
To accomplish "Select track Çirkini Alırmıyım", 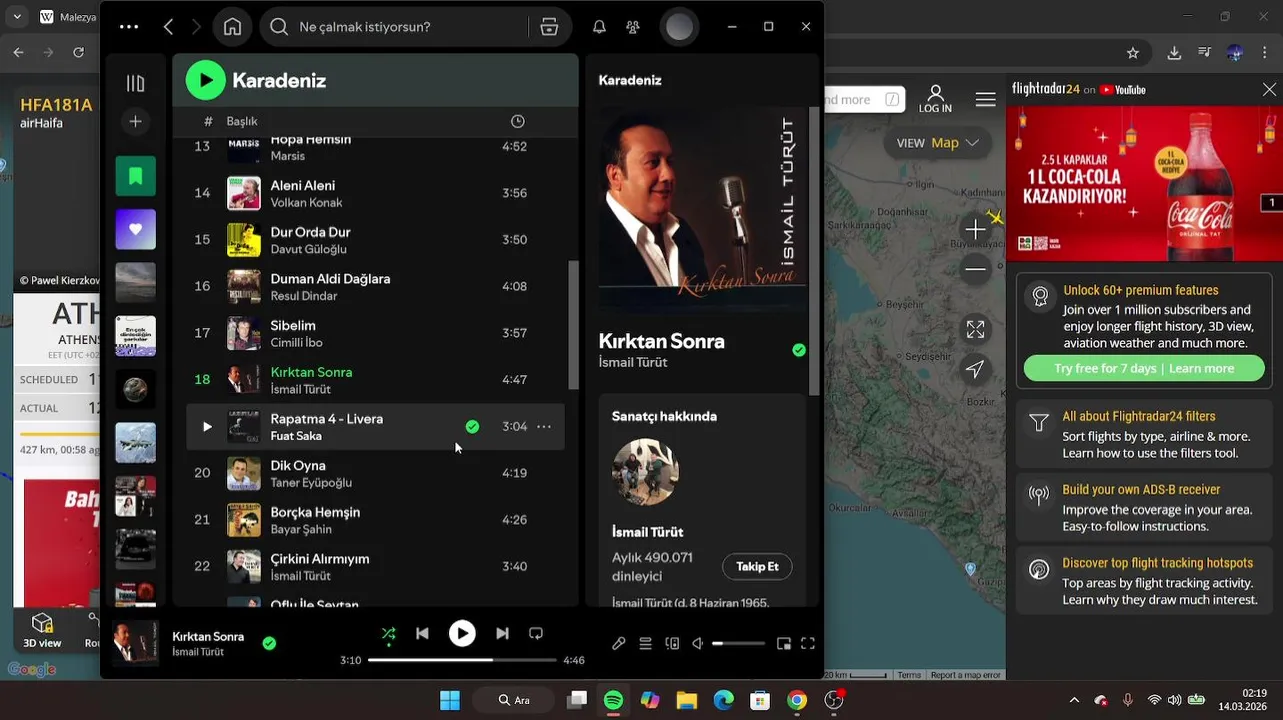I will [375, 566].
